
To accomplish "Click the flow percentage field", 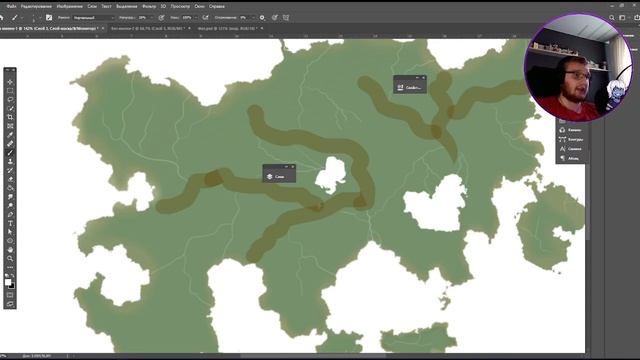I will pos(187,18).
